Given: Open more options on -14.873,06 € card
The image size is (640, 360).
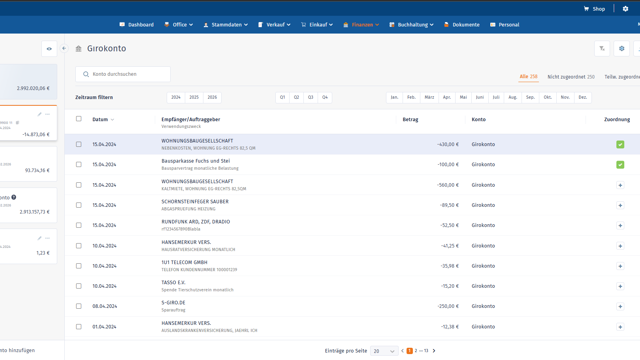Looking at the screenshot, I should [47, 114].
